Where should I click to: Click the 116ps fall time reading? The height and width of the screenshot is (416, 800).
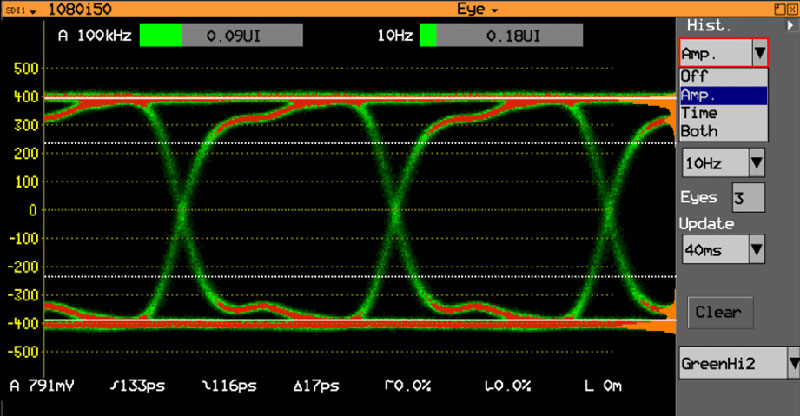point(229,386)
